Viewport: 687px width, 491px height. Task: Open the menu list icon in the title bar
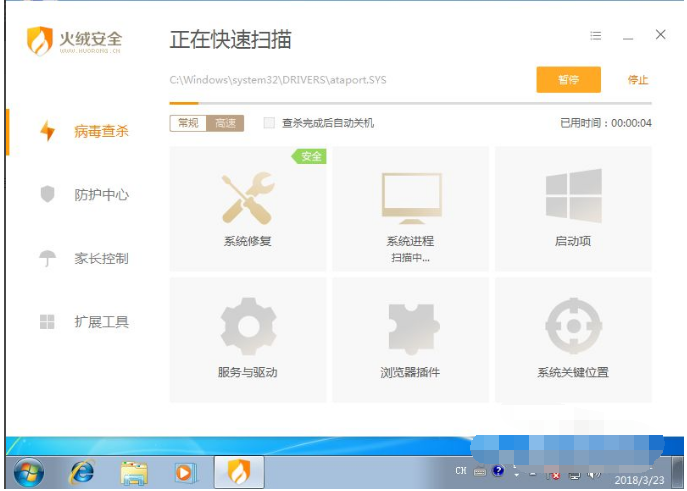click(595, 35)
